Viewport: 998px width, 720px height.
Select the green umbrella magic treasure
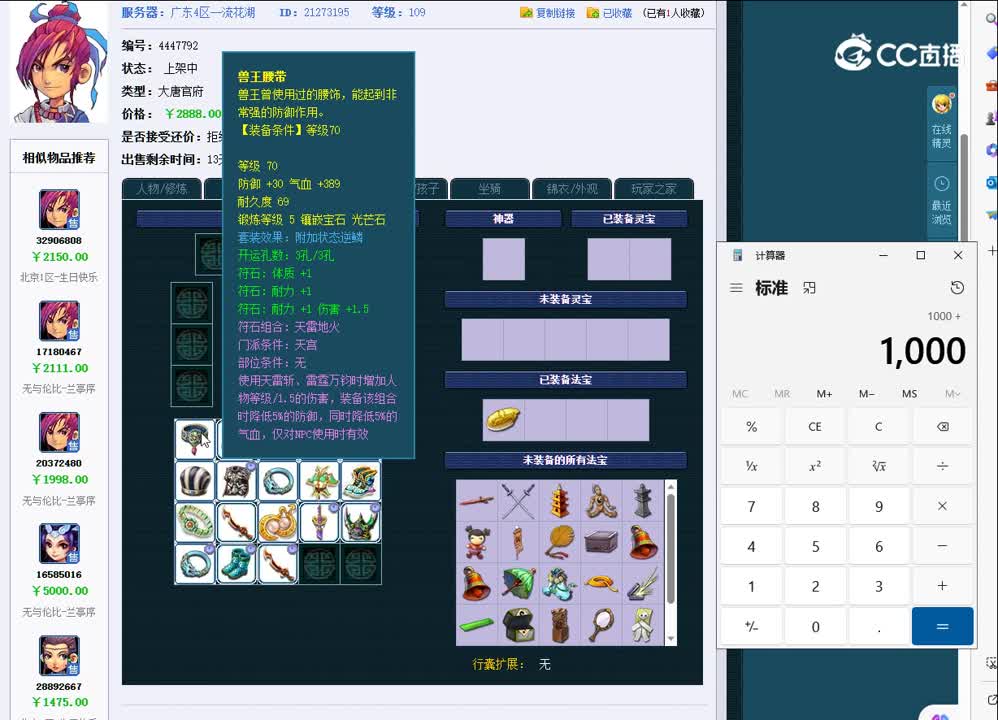pos(518,584)
